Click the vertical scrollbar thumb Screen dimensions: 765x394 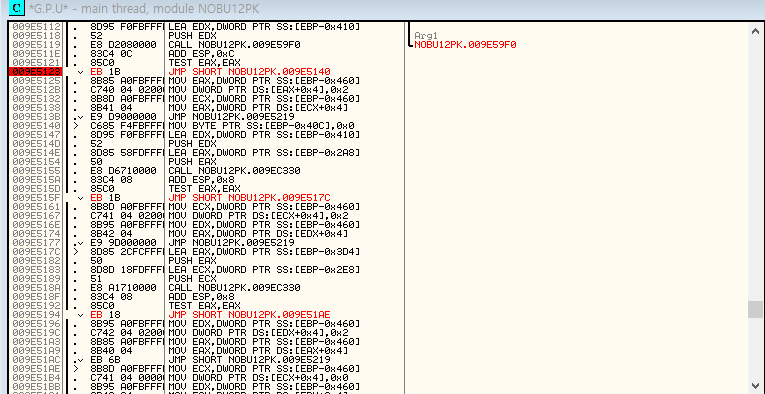click(755, 309)
